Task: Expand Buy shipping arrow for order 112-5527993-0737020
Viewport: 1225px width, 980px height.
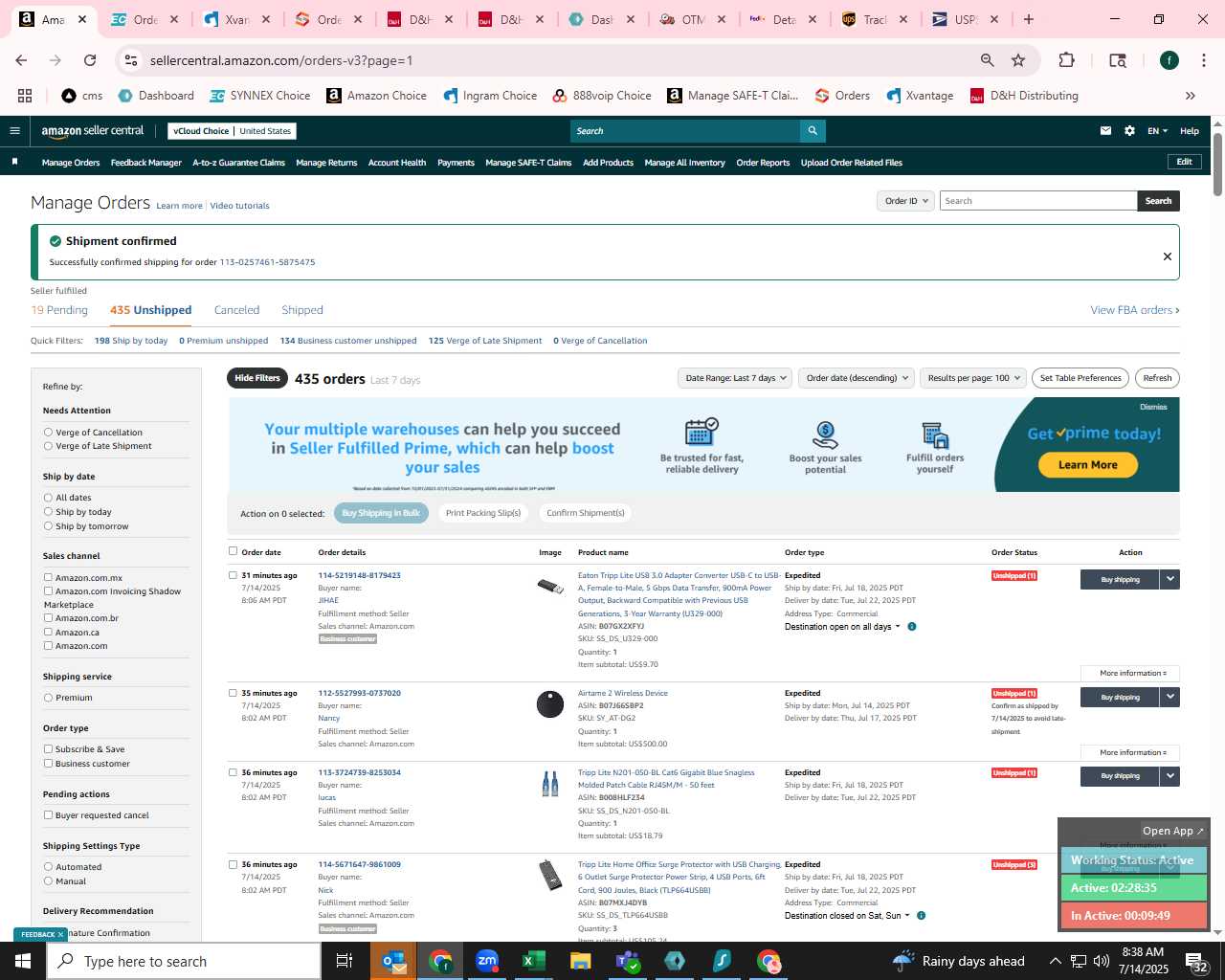Action: point(1169,697)
